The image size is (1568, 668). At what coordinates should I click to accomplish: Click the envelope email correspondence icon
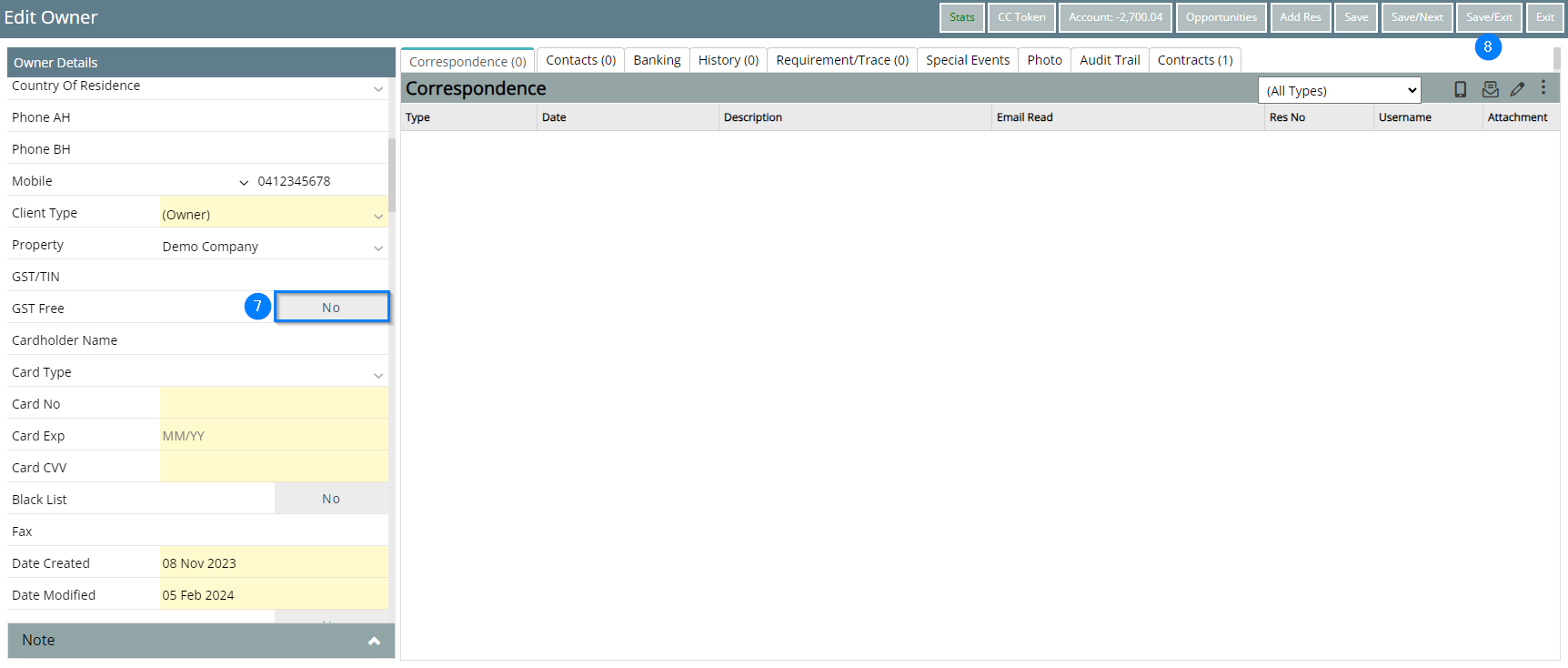[x=1490, y=89]
